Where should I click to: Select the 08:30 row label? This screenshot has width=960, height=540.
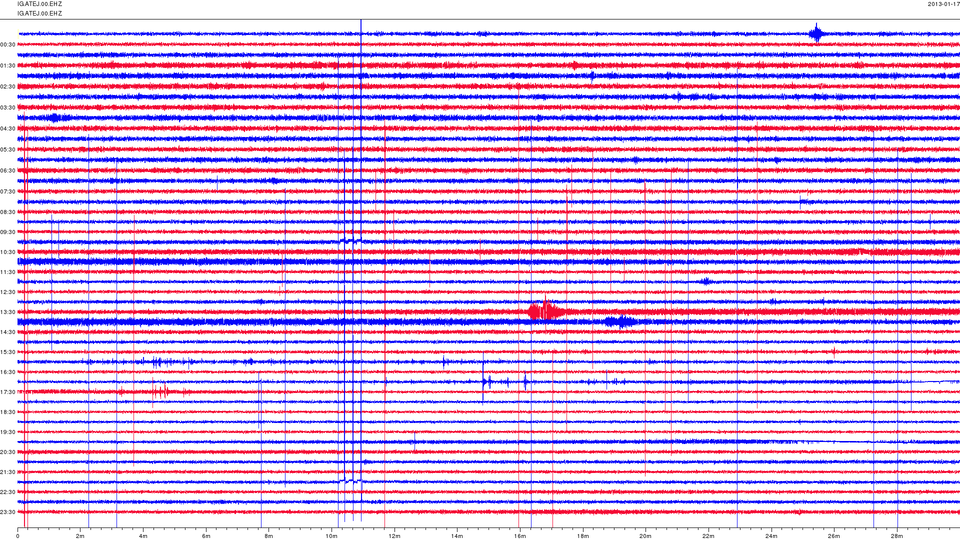(7, 212)
